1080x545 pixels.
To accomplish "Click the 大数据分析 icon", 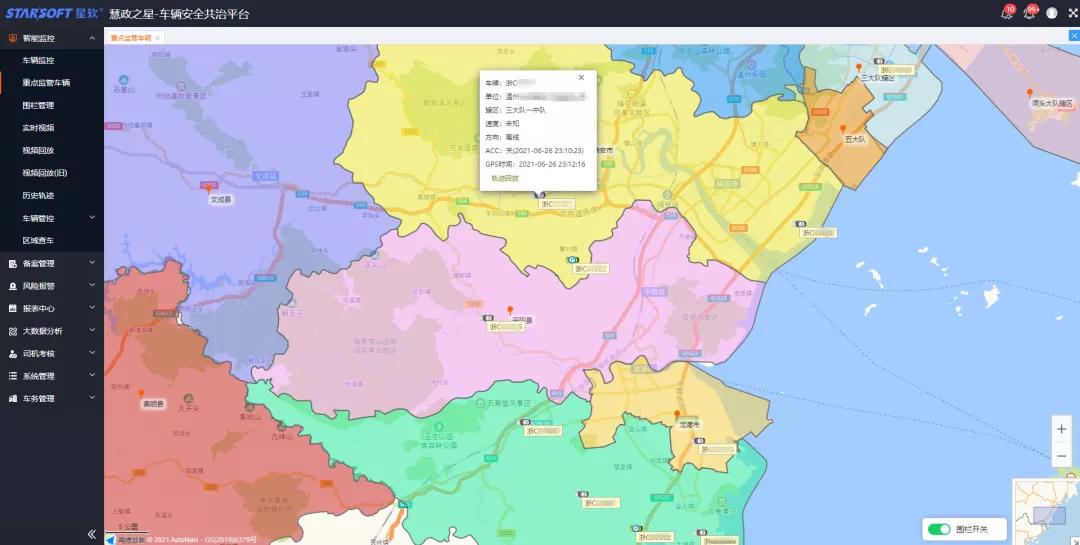I will (12, 331).
